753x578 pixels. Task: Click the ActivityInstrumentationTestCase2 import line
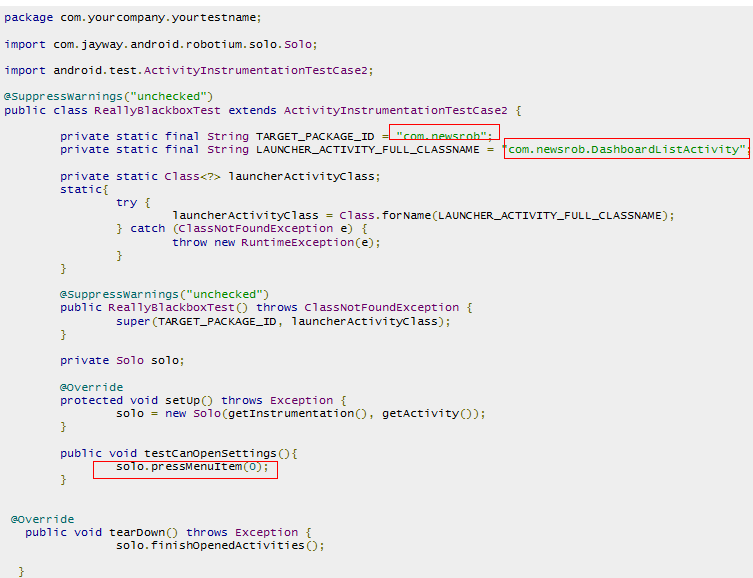[x=189, y=71]
